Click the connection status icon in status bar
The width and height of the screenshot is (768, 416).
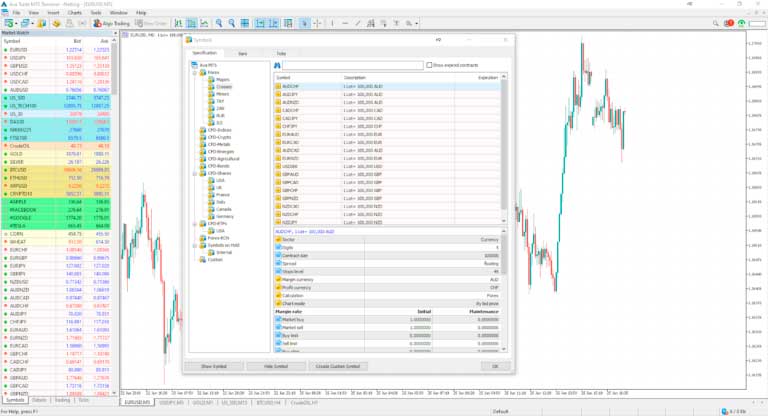coord(725,412)
